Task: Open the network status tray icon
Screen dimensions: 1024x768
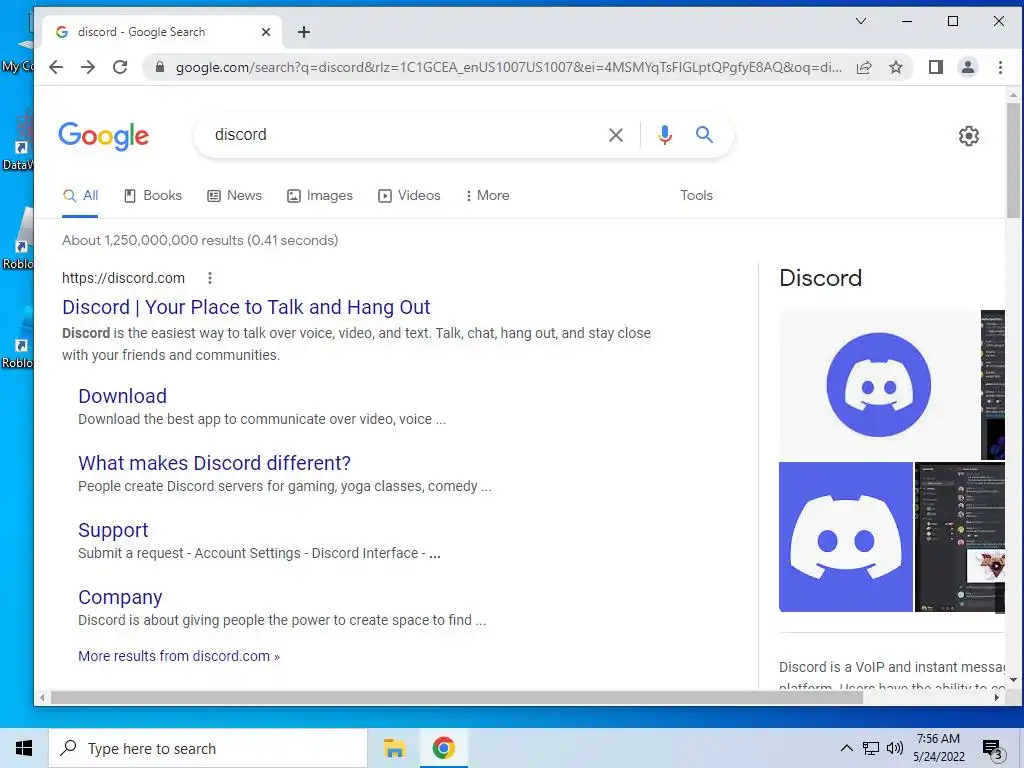Action: [871, 748]
